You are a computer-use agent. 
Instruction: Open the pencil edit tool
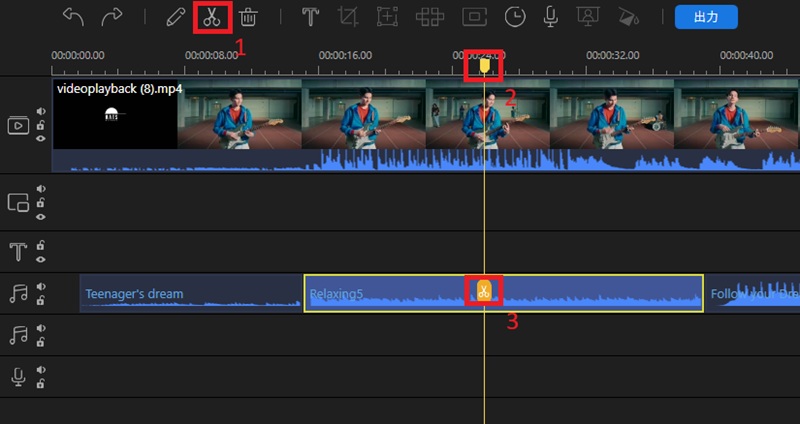pyautogui.click(x=176, y=17)
